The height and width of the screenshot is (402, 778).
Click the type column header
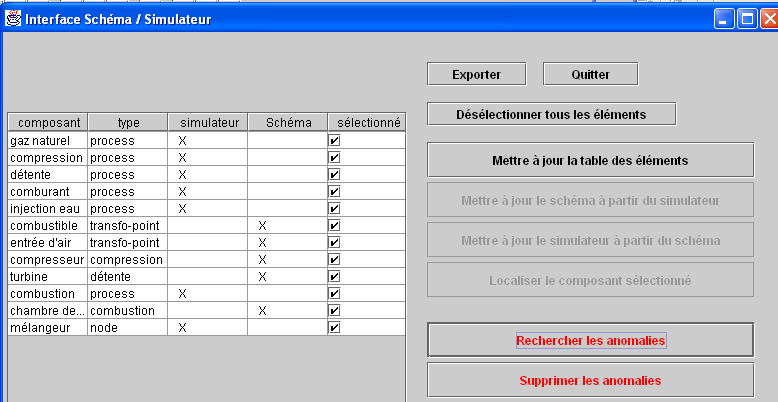tap(128, 123)
